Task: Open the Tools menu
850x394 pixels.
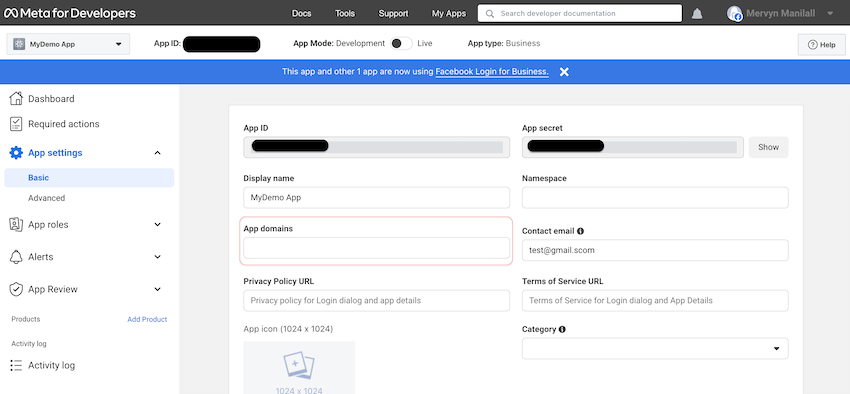Action: [345, 14]
